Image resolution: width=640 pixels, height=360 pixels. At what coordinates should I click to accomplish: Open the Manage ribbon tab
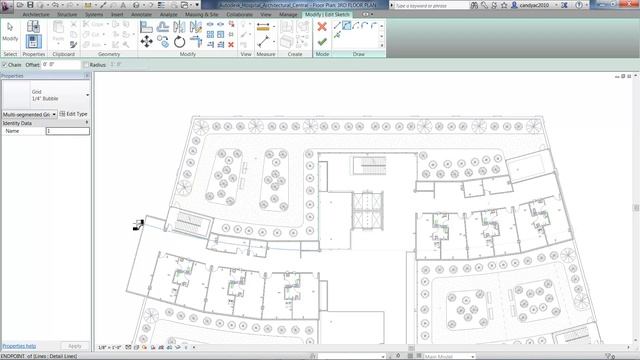pos(288,14)
